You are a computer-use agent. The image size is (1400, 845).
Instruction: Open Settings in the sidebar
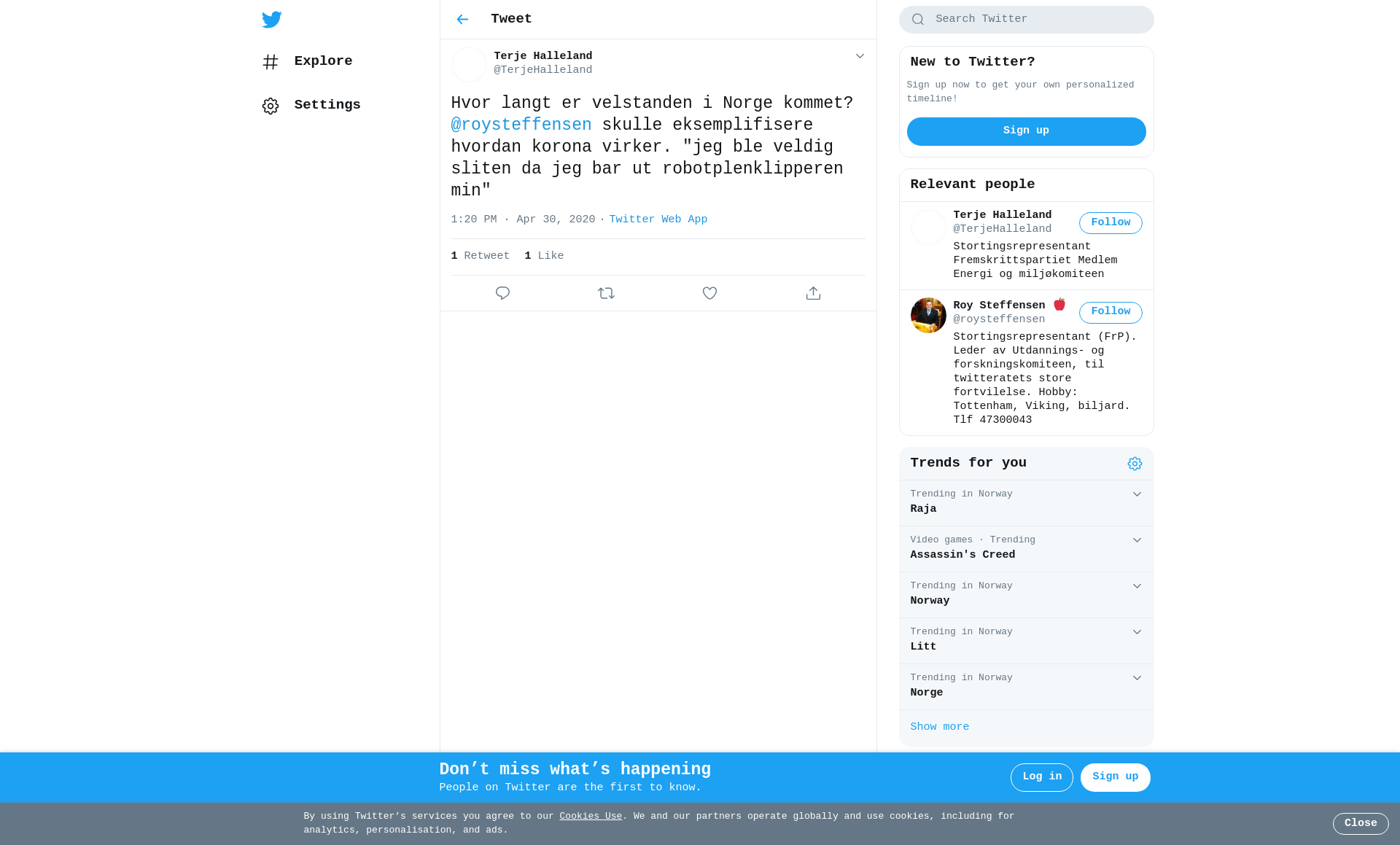tap(311, 106)
